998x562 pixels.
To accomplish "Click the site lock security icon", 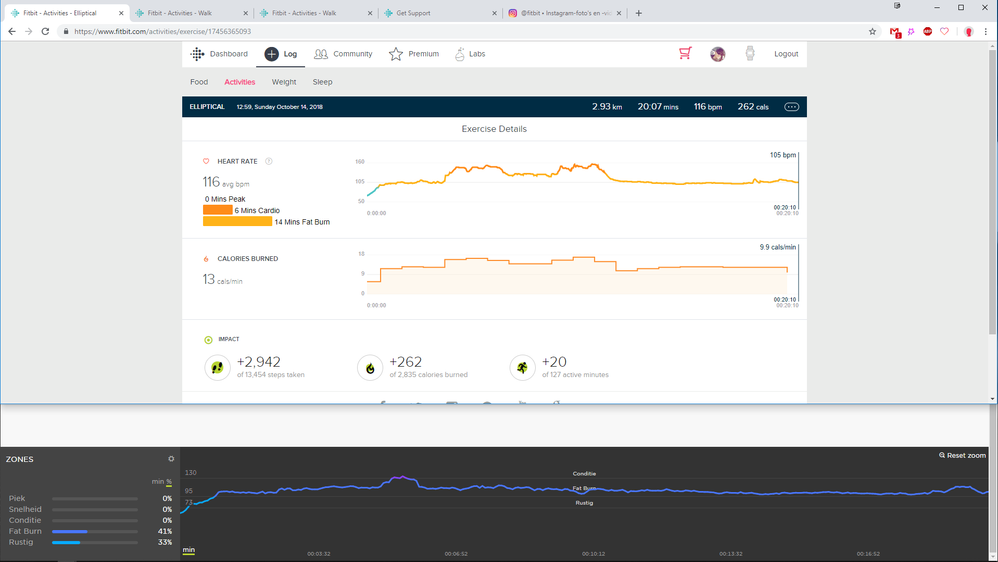I will tap(66, 31).
